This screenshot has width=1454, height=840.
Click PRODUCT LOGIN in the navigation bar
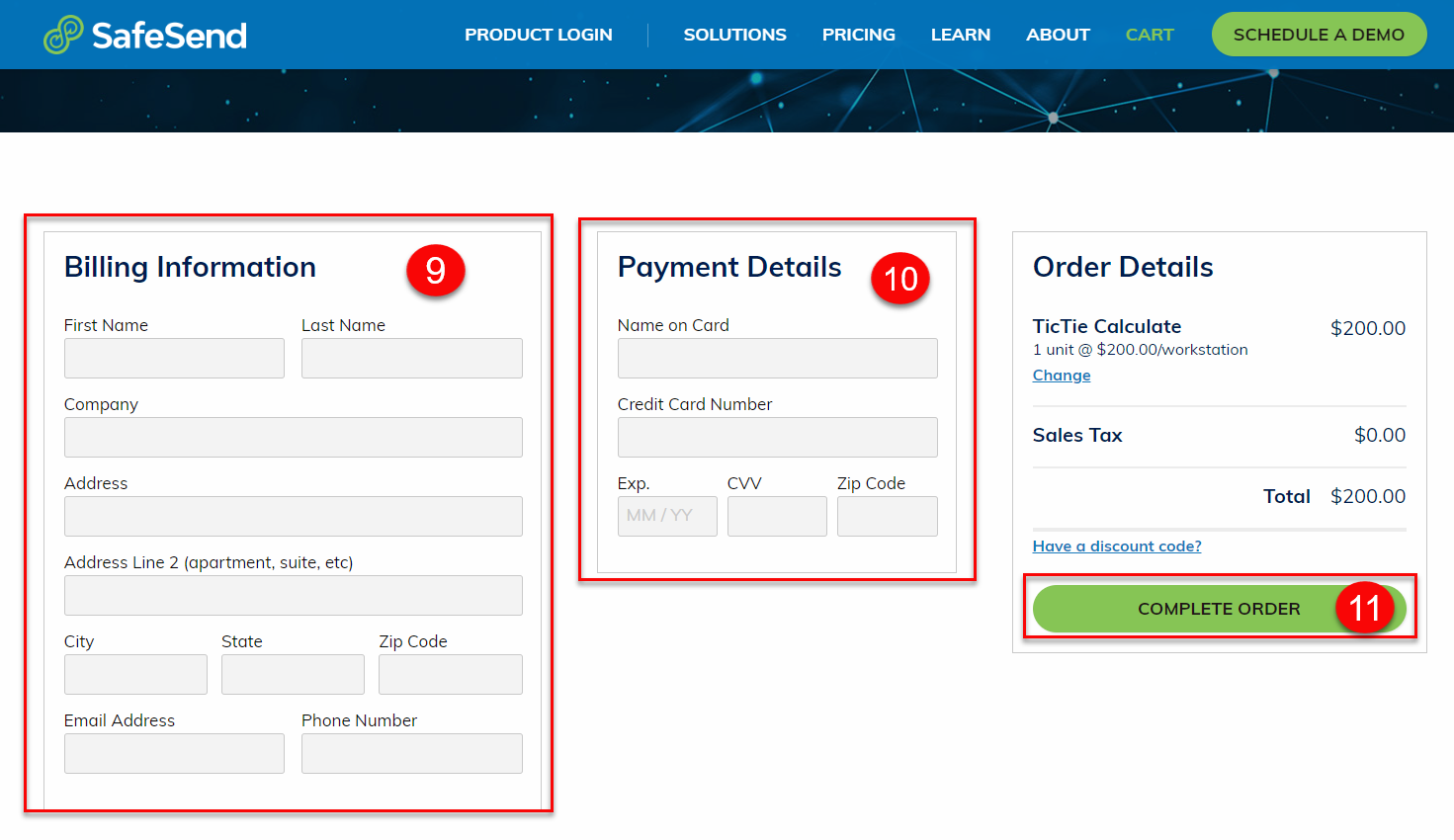[539, 34]
